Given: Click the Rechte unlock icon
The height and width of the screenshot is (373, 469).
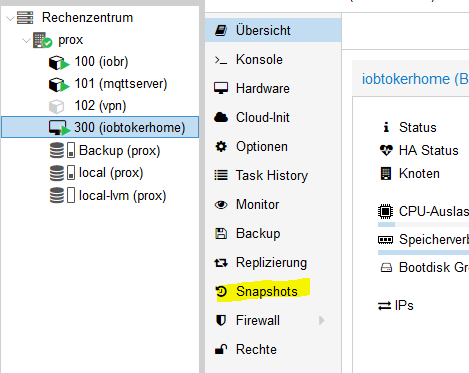Looking at the screenshot, I should pyautogui.click(x=221, y=349).
